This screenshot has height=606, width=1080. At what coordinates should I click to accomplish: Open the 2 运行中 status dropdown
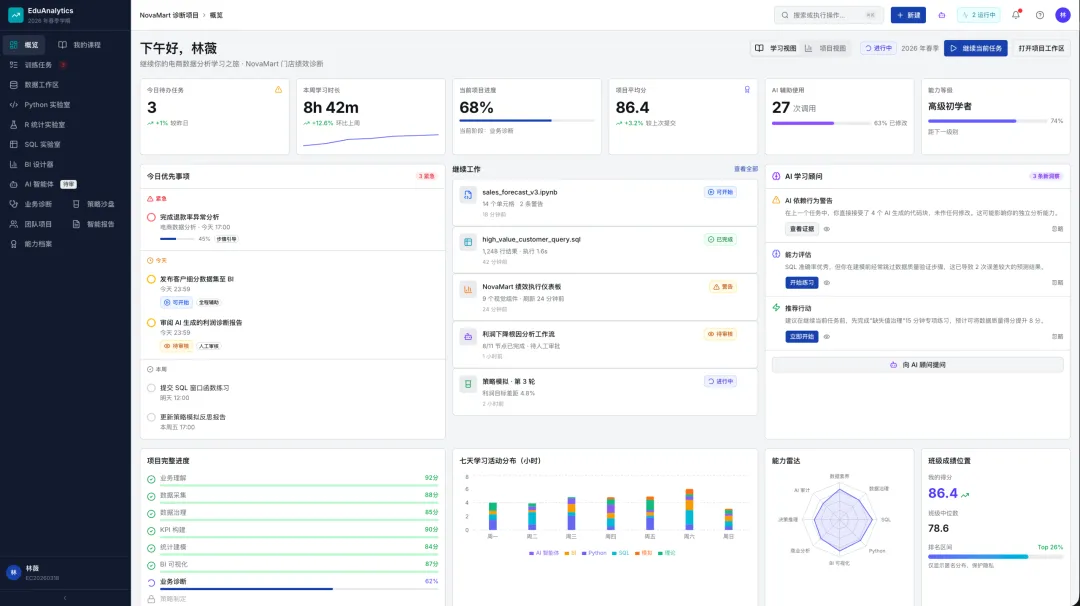point(979,14)
